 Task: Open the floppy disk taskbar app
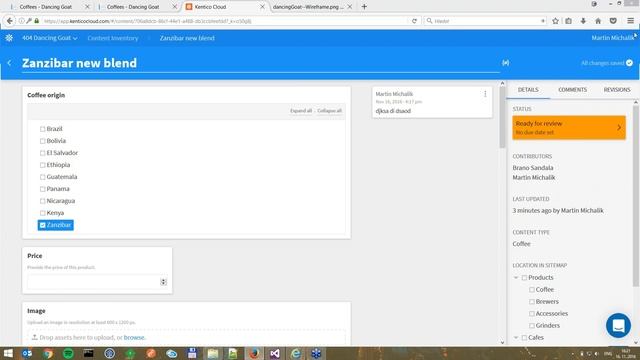tap(192, 353)
